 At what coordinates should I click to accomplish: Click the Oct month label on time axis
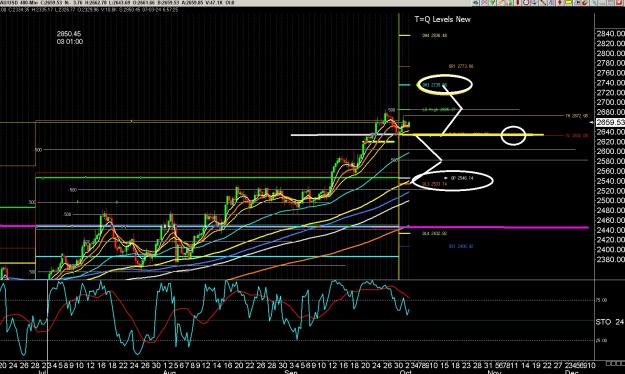pos(406,372)
